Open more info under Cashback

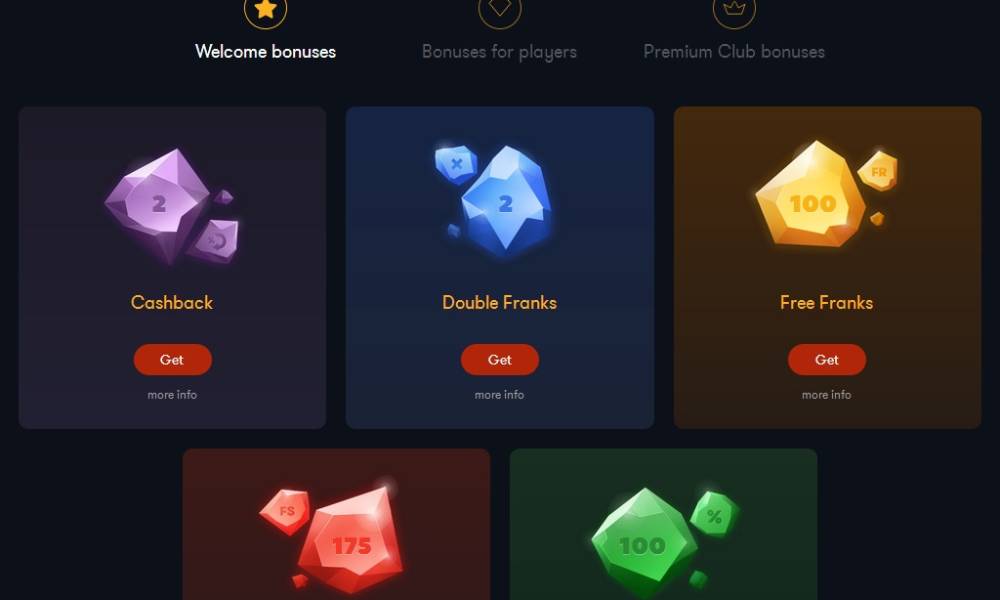tap(172, 395)
